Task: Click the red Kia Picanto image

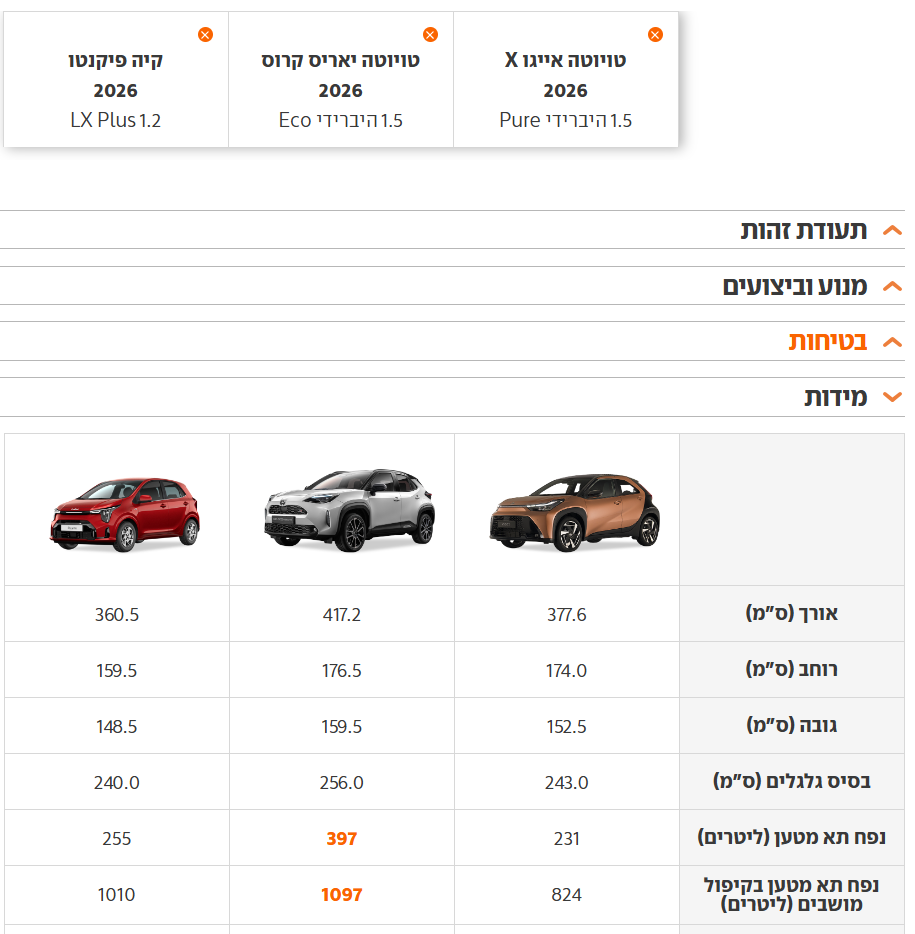Action: pyautogui.click(x=125, y=514)
